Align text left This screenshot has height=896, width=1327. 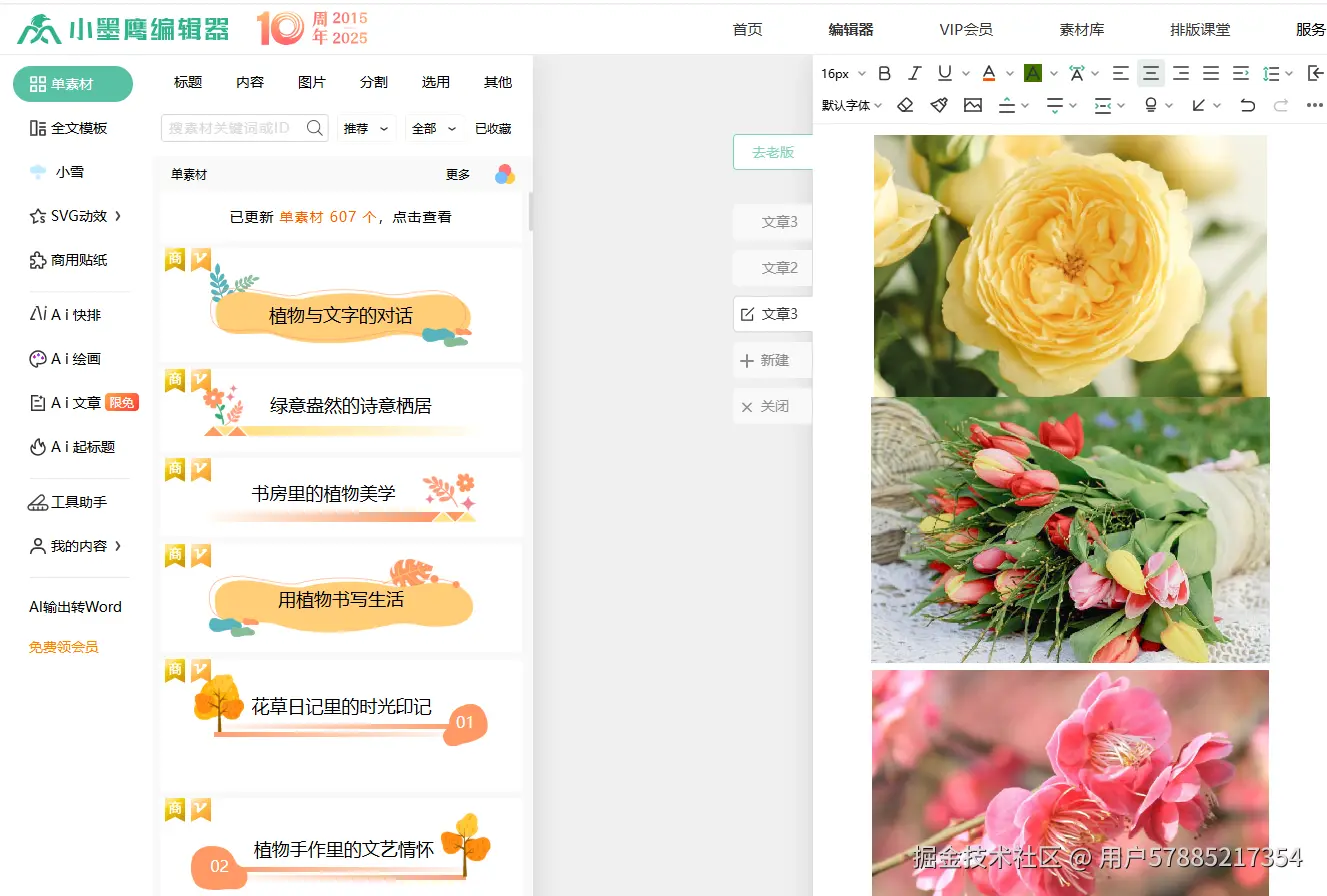pyautogui.click(x=1121, y=73)
